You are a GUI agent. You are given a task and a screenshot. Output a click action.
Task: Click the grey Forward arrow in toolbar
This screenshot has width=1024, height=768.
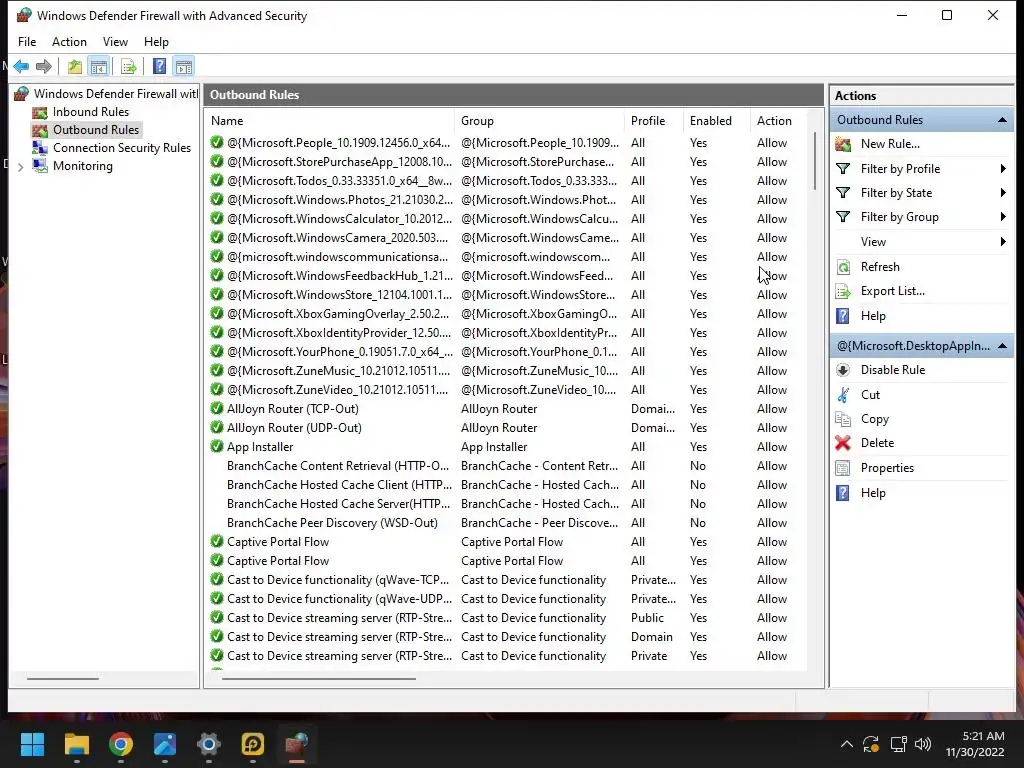coord(44,67)
